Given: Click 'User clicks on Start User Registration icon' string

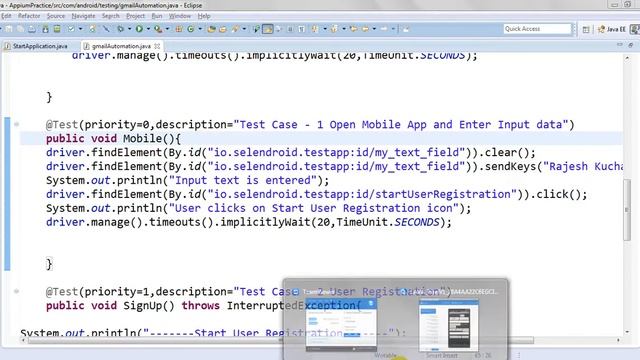Looking at the screenshot, I should 313,208.
